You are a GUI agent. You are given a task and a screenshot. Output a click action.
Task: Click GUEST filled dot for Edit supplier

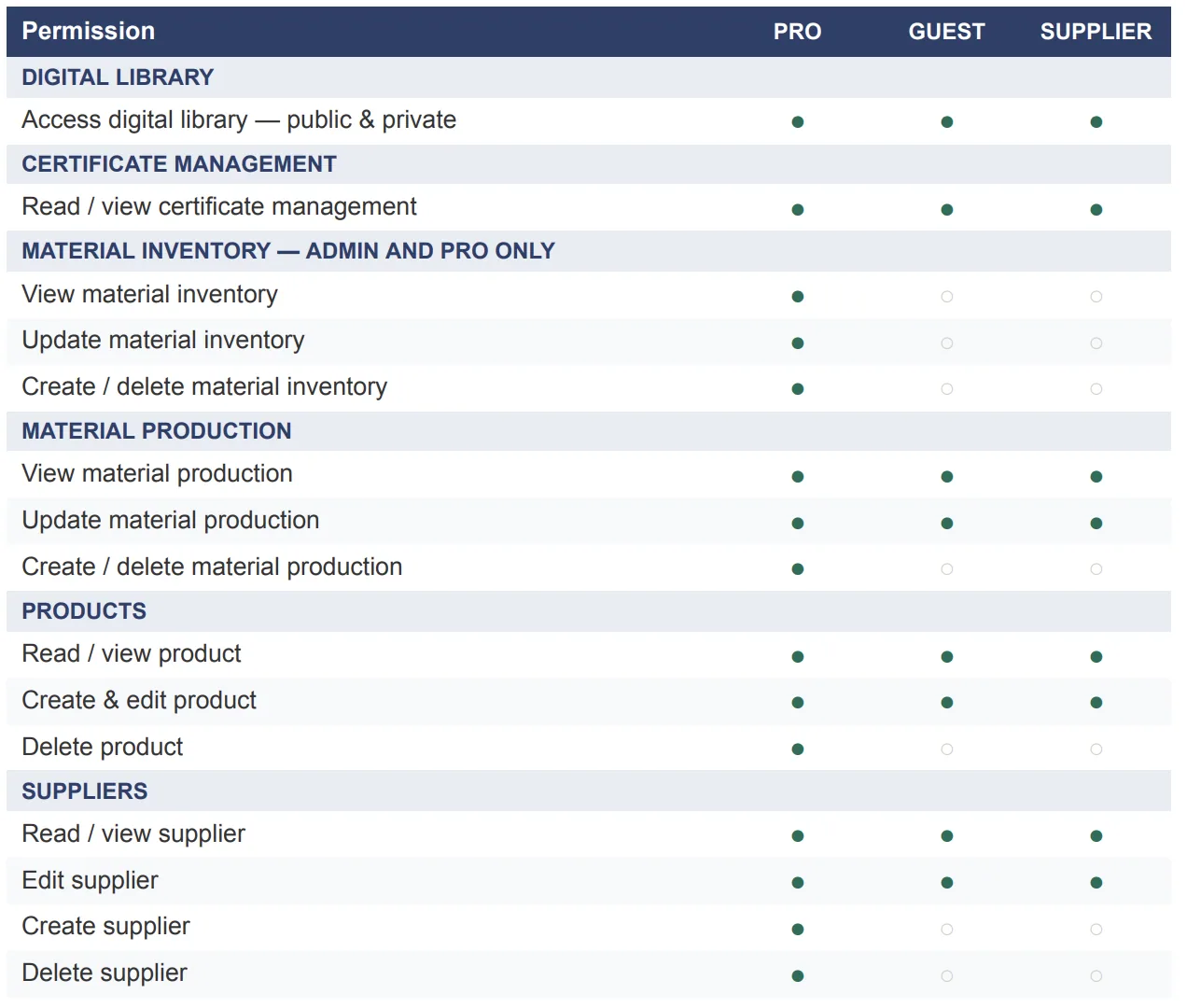click(947, 883)
